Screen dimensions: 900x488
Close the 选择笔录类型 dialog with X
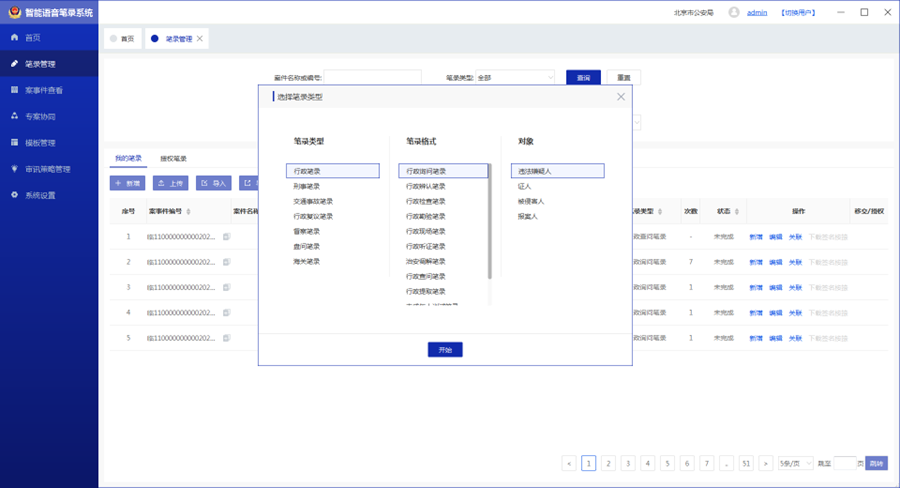click(620, 97)
